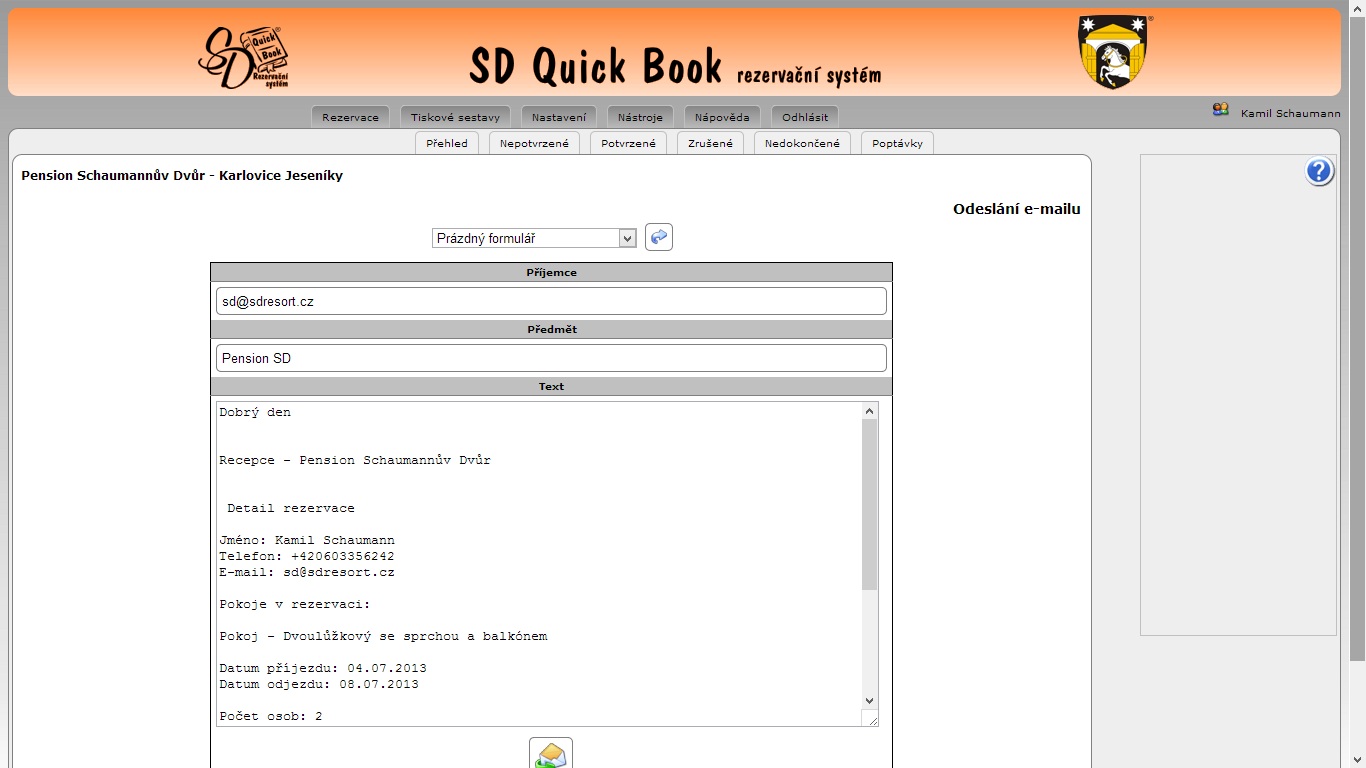The width and height of the screenshot is (1366, 768).
Task: Switch to the Nedokončené tab
Action: coord(802,143)
